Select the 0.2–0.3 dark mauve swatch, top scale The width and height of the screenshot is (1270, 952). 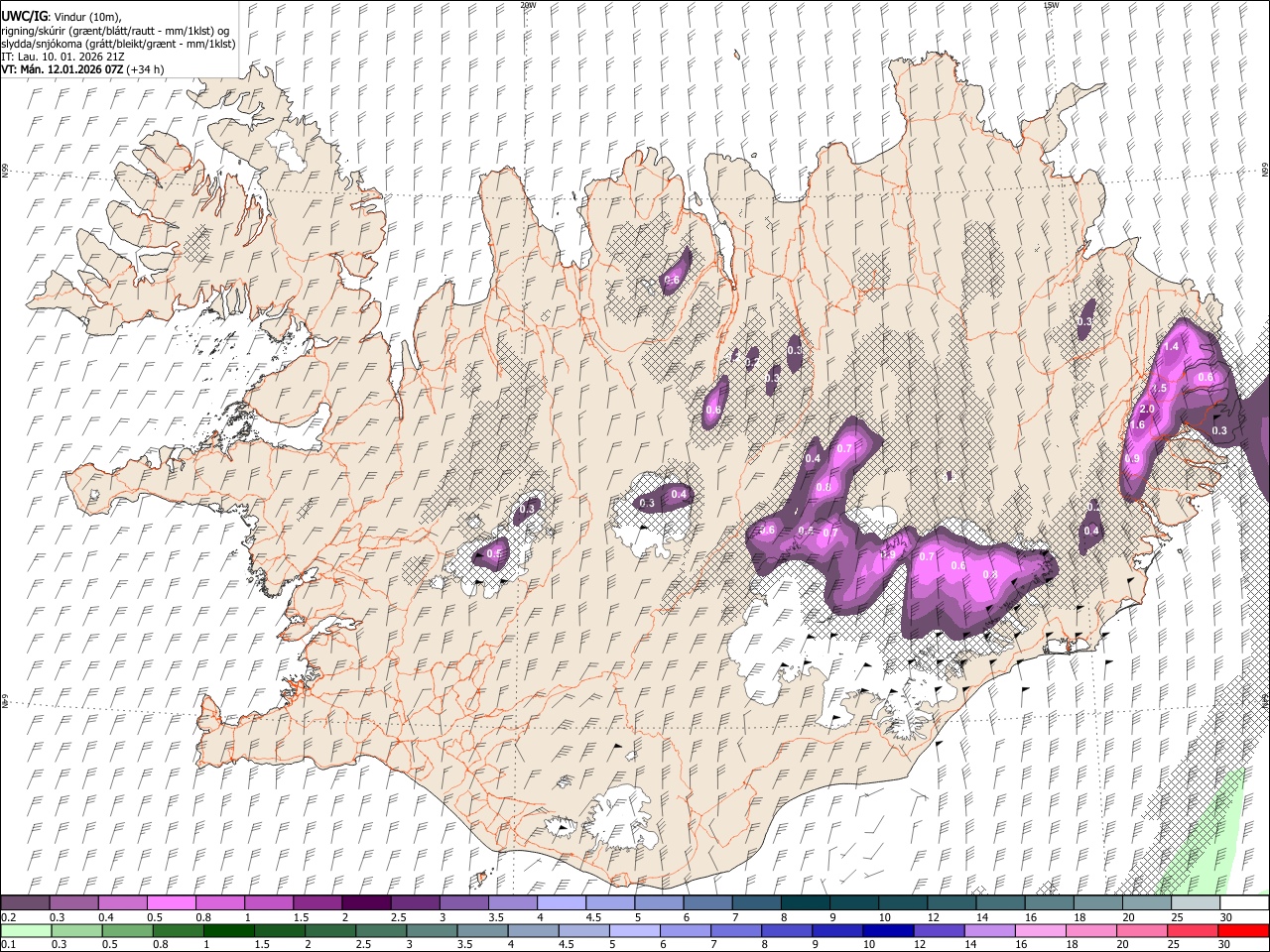26,902
